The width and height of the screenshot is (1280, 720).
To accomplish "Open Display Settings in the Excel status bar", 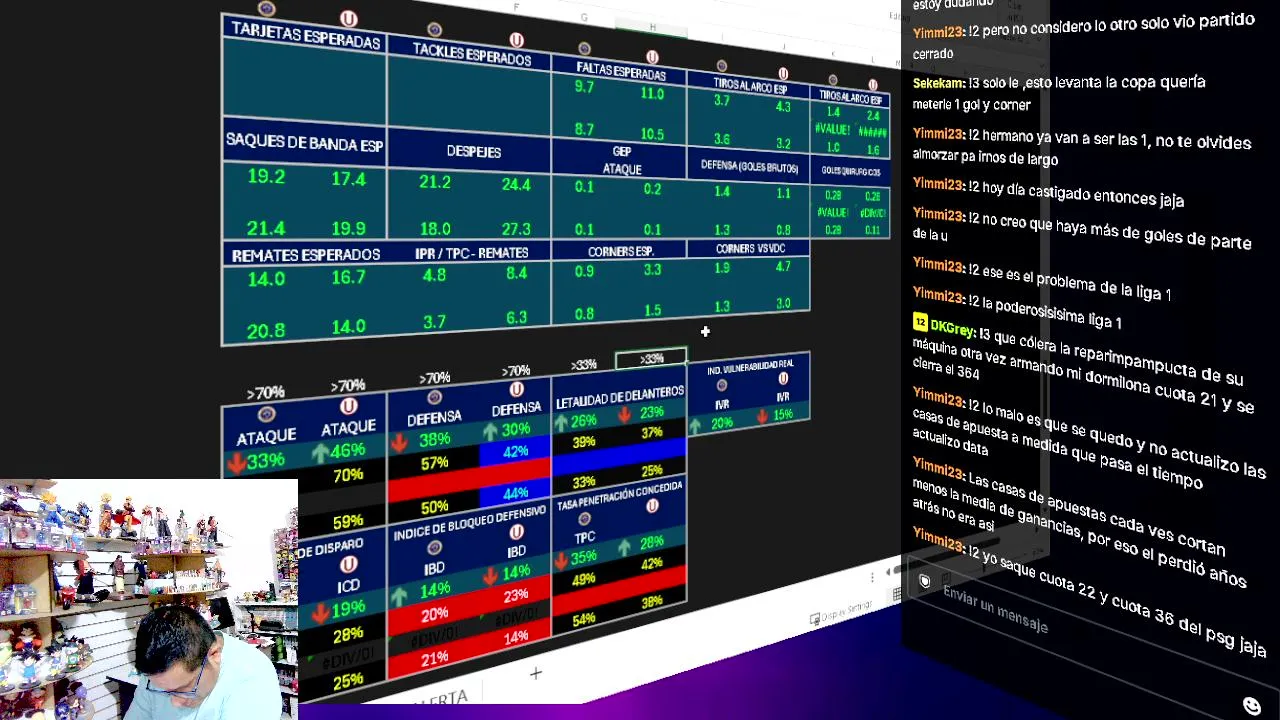I will (x=840, y=611).
